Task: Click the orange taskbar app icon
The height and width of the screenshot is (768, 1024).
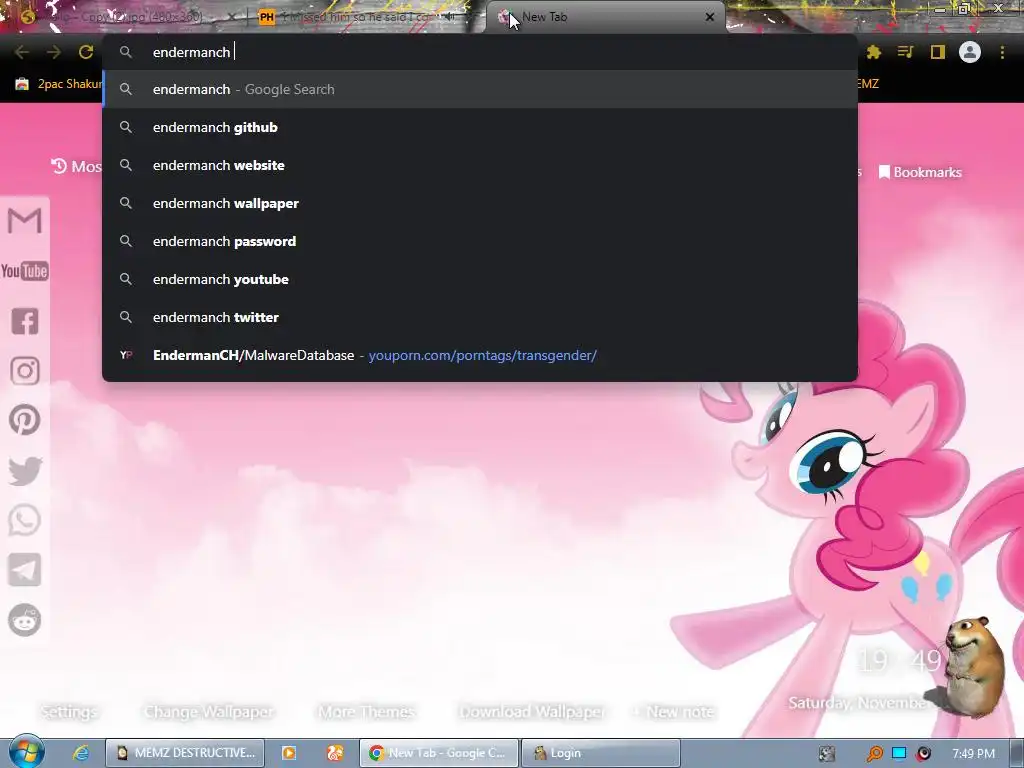Action: click(x=335, y=753)
